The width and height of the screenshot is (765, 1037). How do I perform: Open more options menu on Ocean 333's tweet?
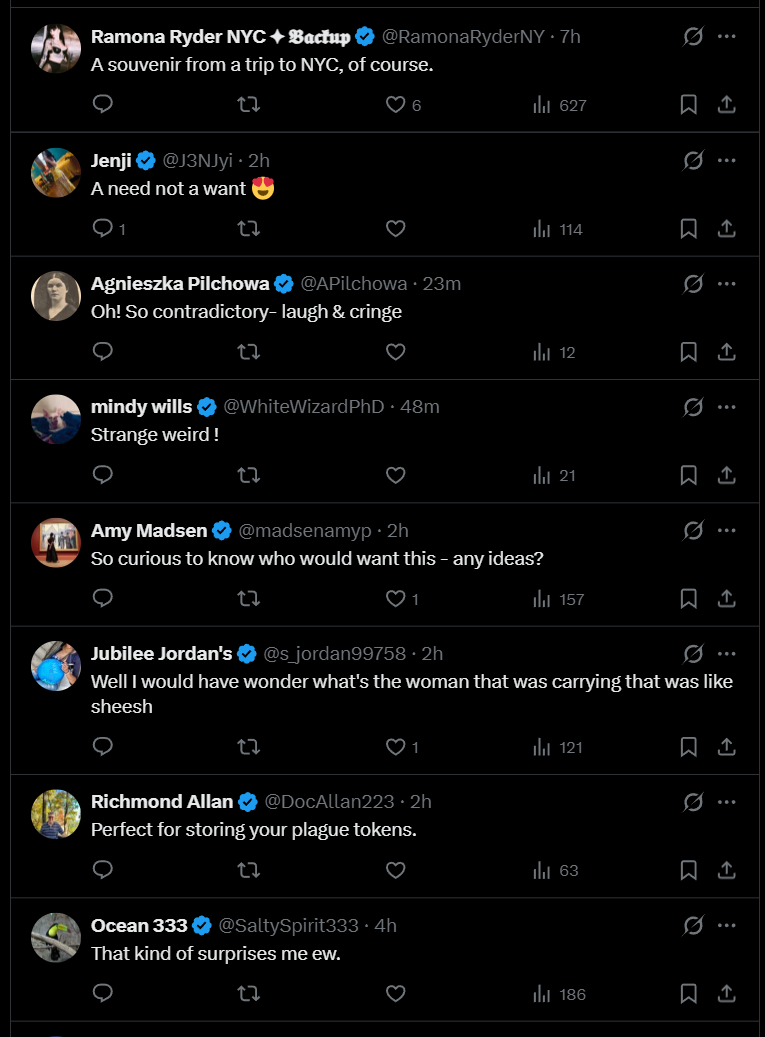click(x=727, y=926)
